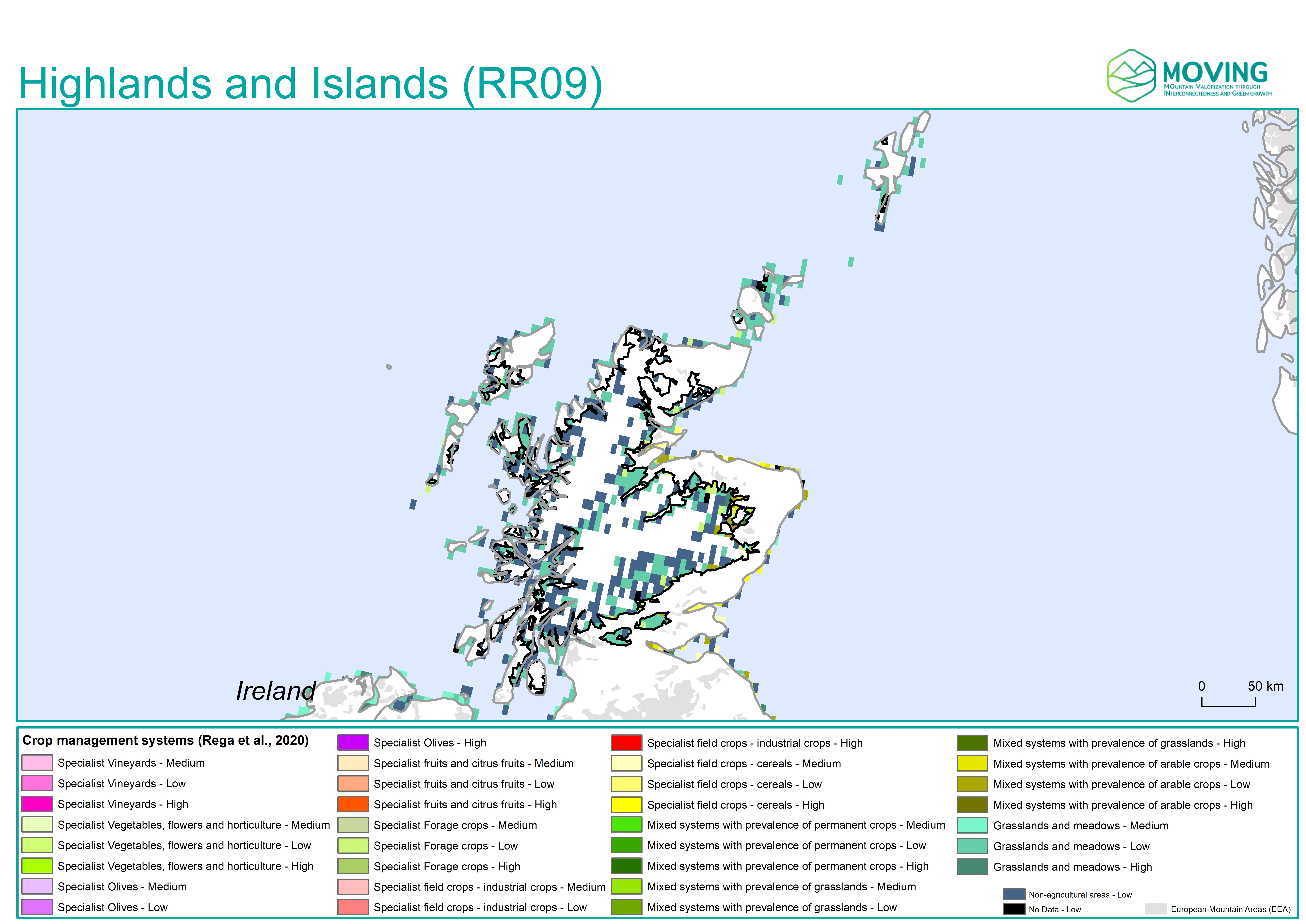Click the Grasslands and meadows - Low swatch
This screenshot has height=924, width=1306.
973,846
